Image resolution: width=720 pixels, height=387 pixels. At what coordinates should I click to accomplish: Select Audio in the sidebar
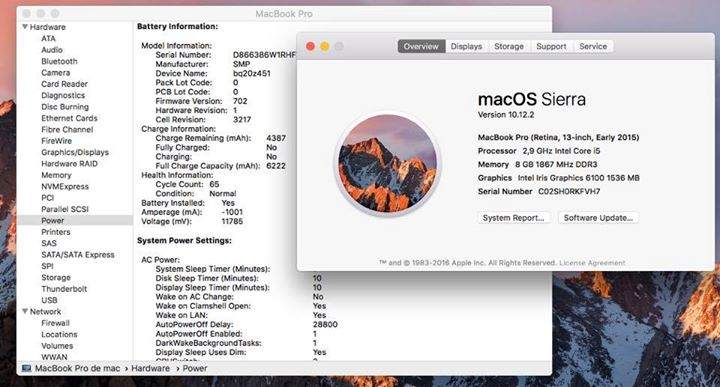click(x=52, y=50)
